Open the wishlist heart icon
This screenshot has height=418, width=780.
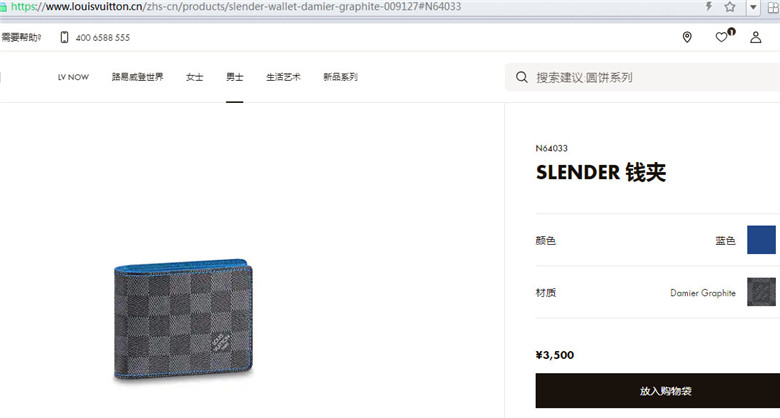(721, 37)
